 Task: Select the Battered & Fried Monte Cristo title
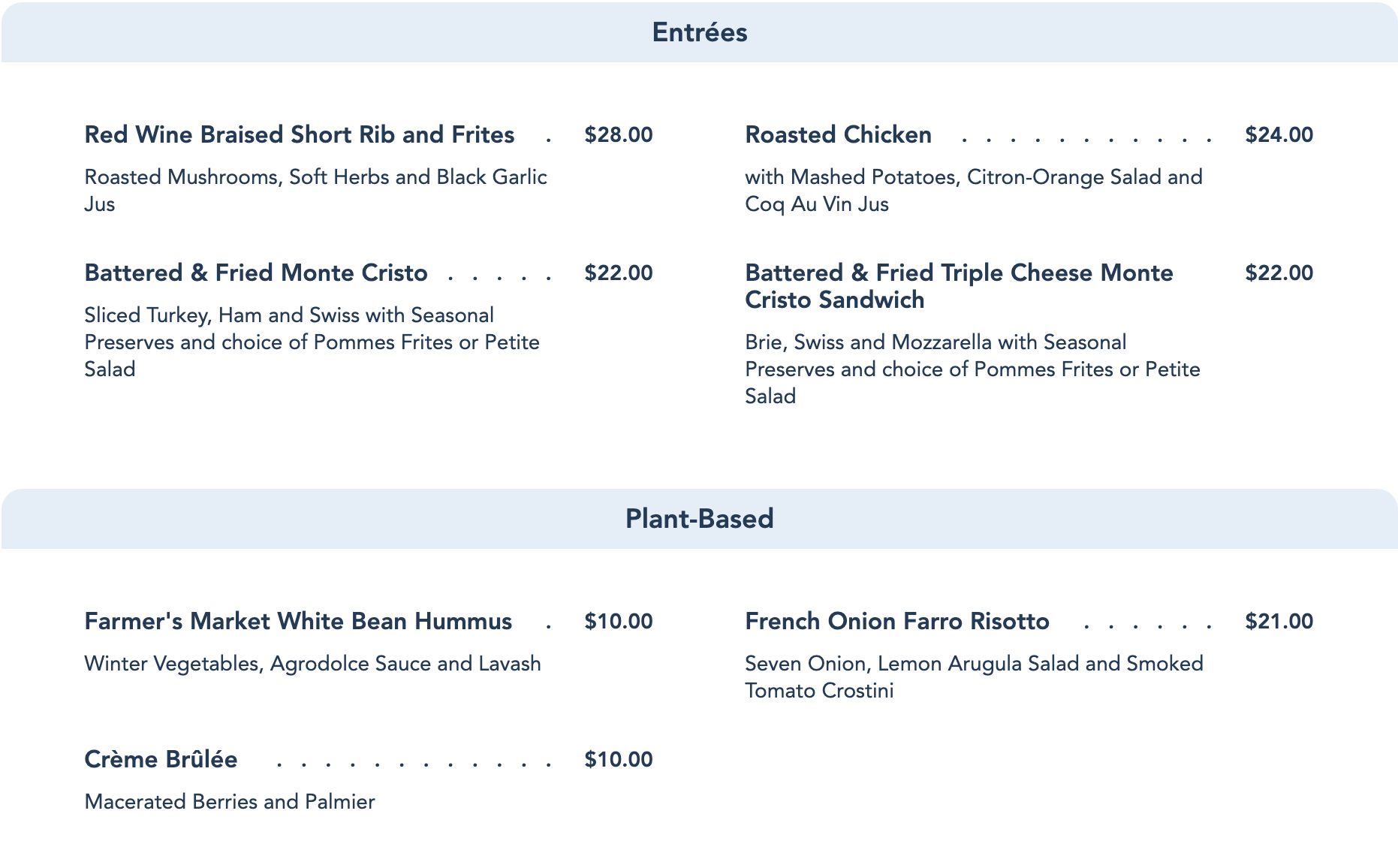tap(256, 273)
